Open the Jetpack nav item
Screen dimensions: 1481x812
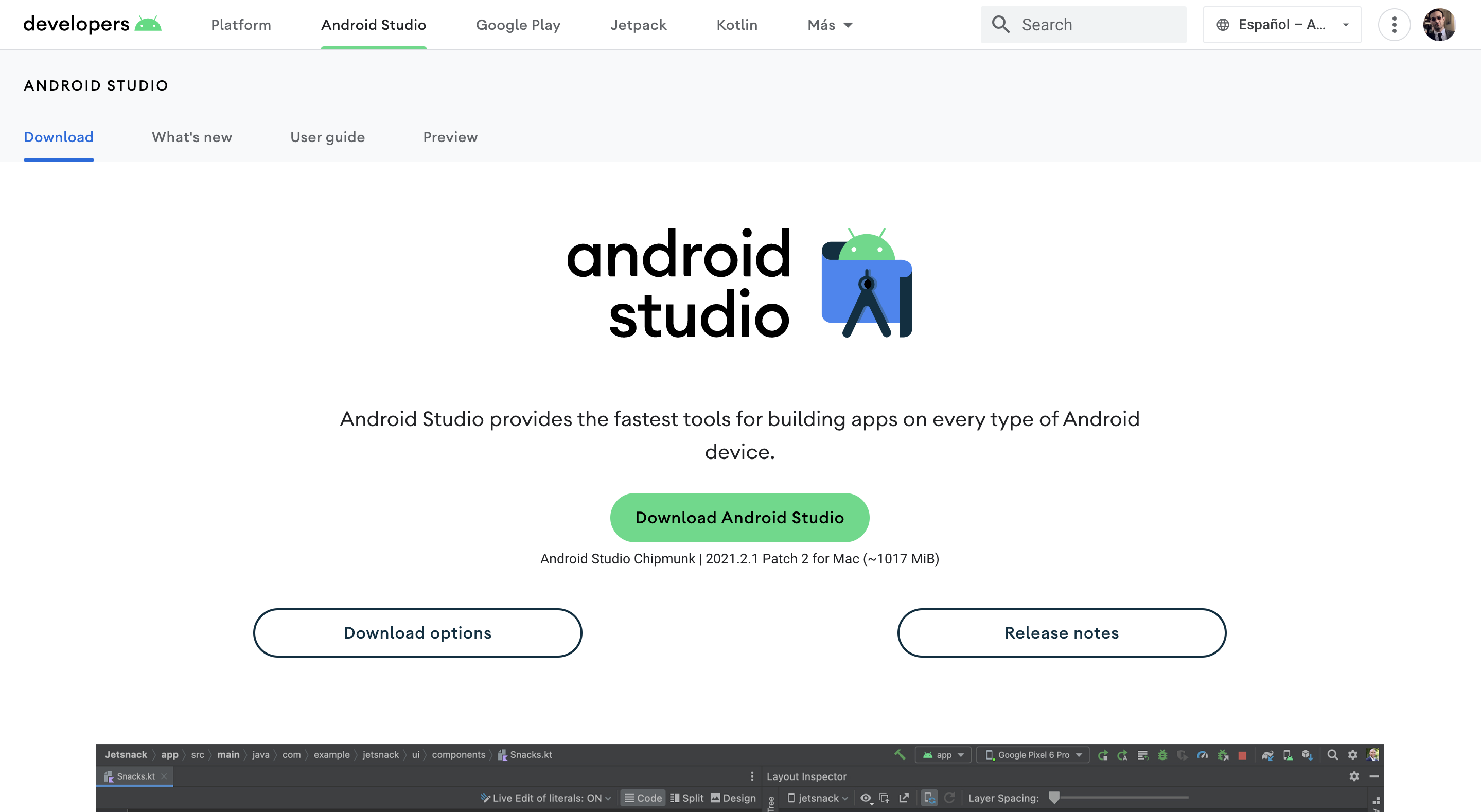click(x=638, y=25)
